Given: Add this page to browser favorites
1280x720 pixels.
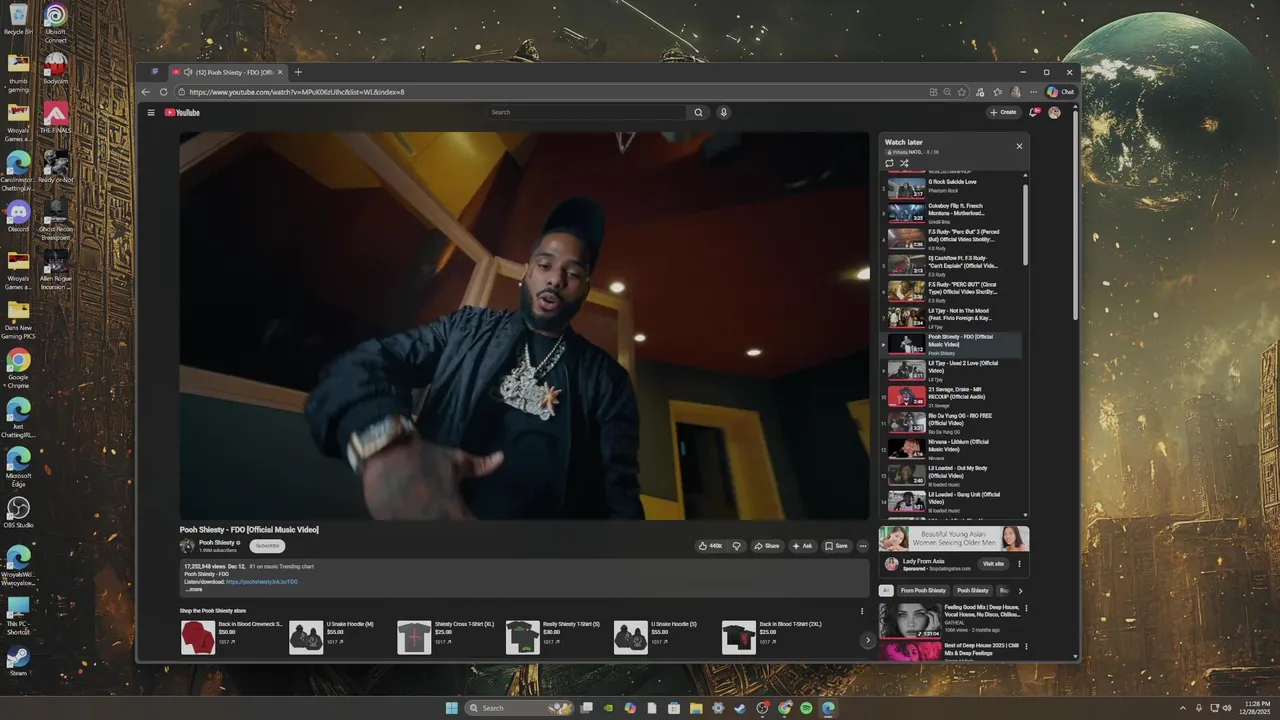Looking at the screenshot, I should 962,92.
